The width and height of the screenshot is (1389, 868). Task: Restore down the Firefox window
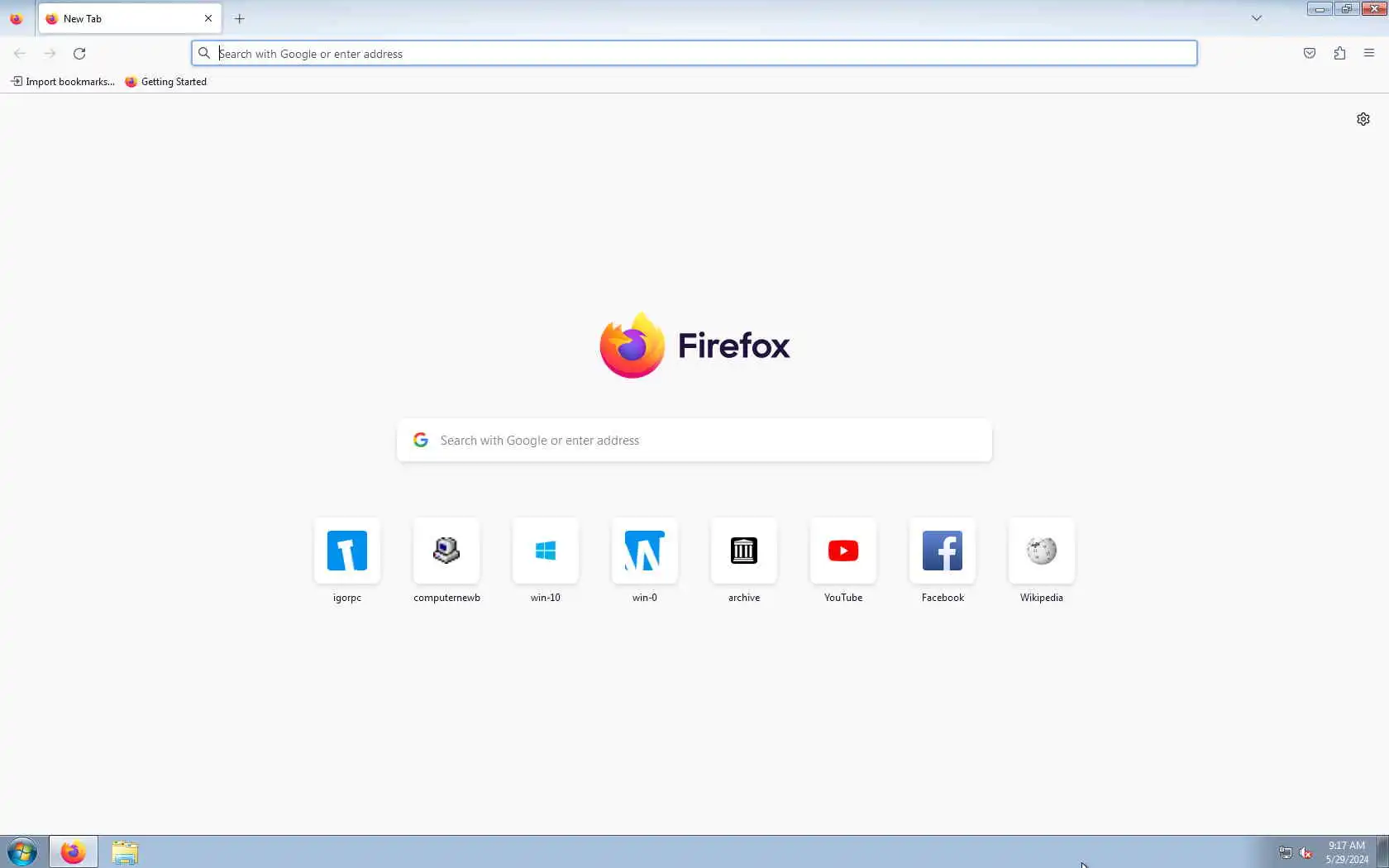pyautogui.click(x=1346, y=9)
